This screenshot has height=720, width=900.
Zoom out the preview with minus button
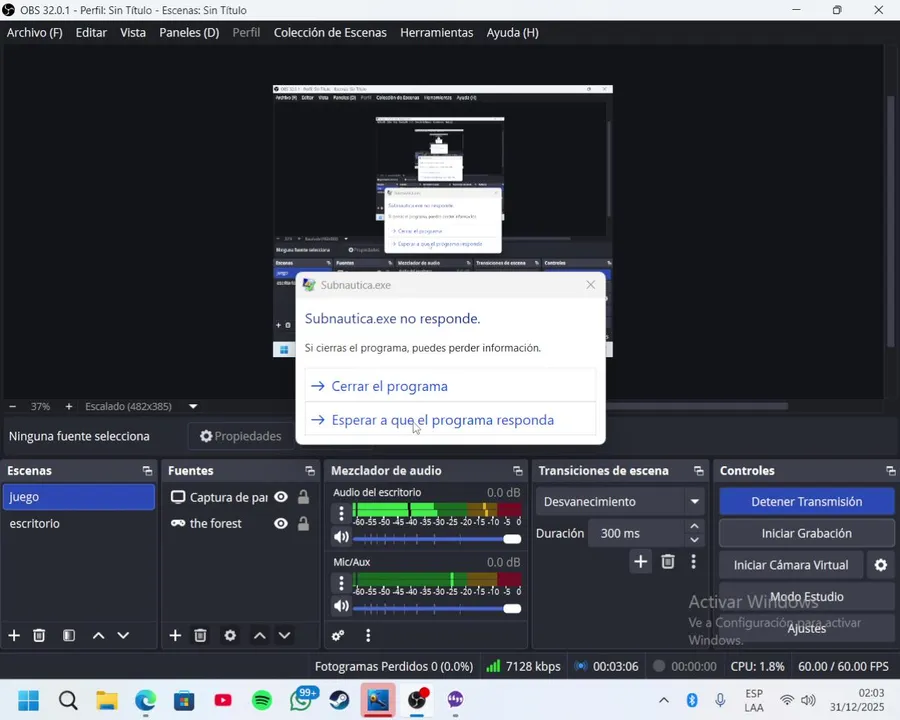tap(13, 407)
